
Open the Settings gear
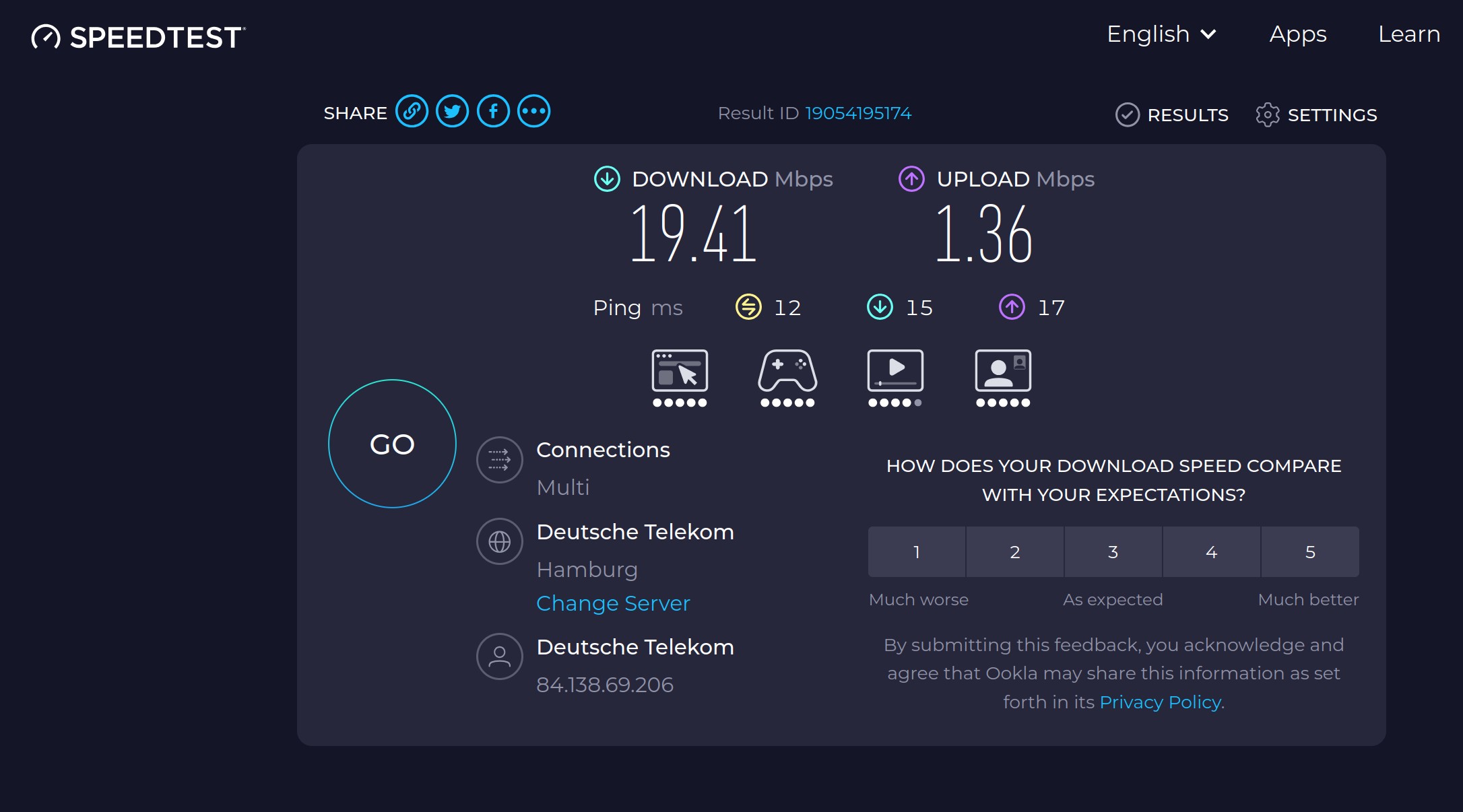point(1317,115)
